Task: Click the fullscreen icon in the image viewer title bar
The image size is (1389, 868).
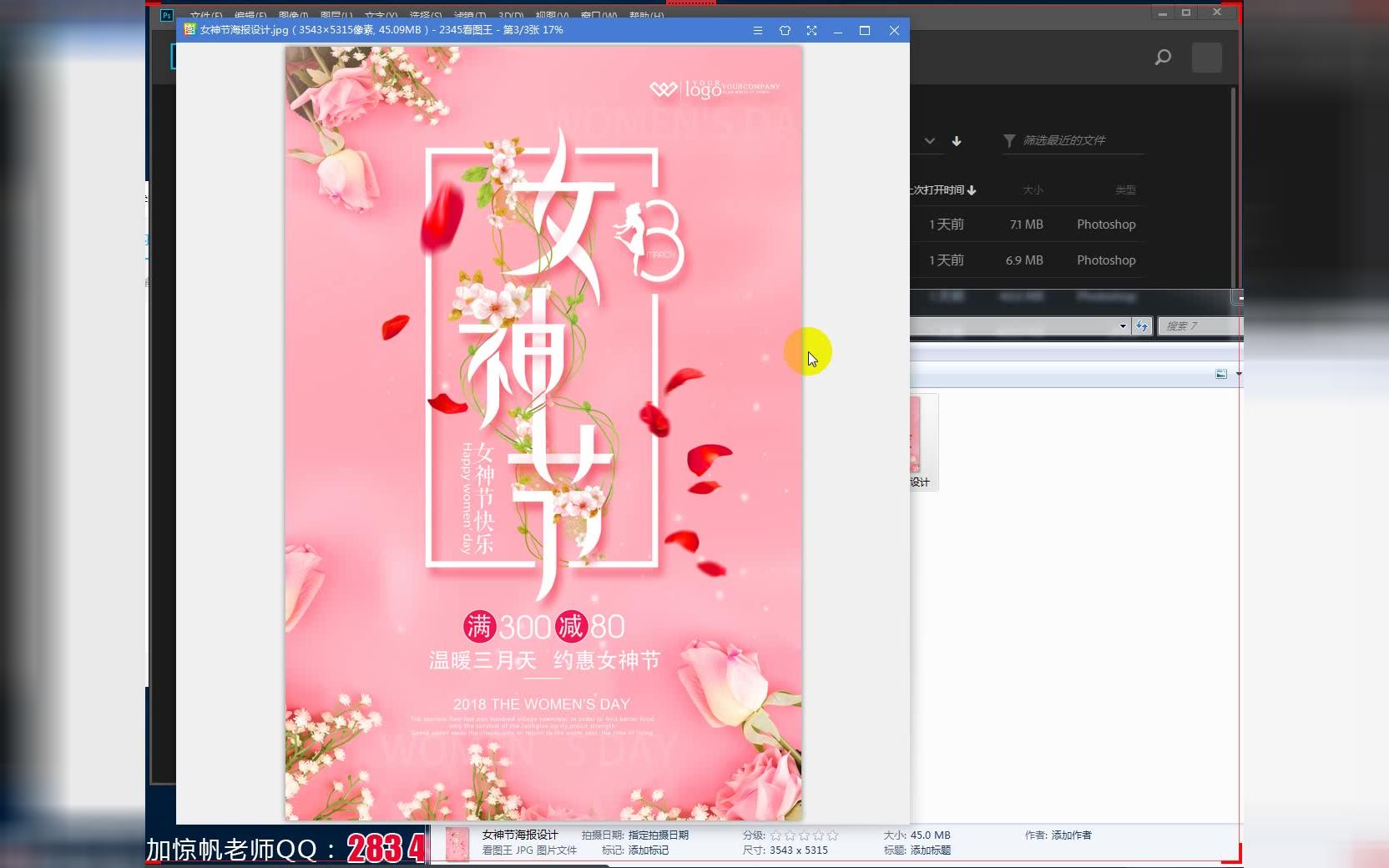Action: click(x=811, y=30)
